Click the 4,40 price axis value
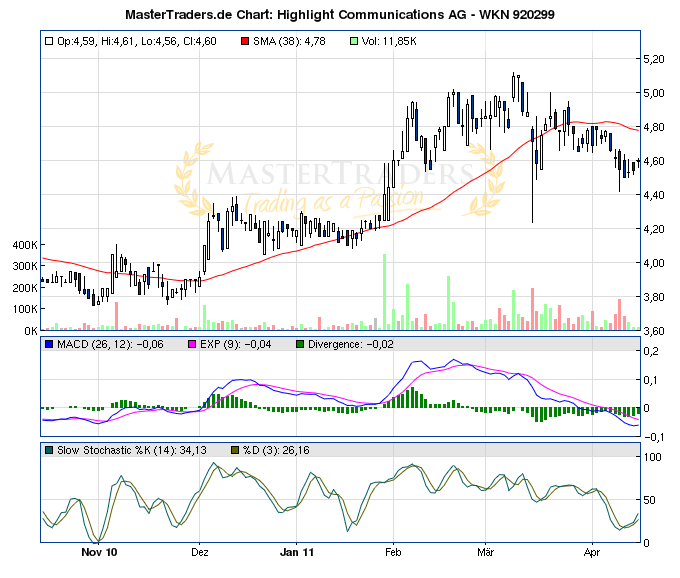This screenshot has height=578, width=680. pyautogui.click(x=654, y=195)
